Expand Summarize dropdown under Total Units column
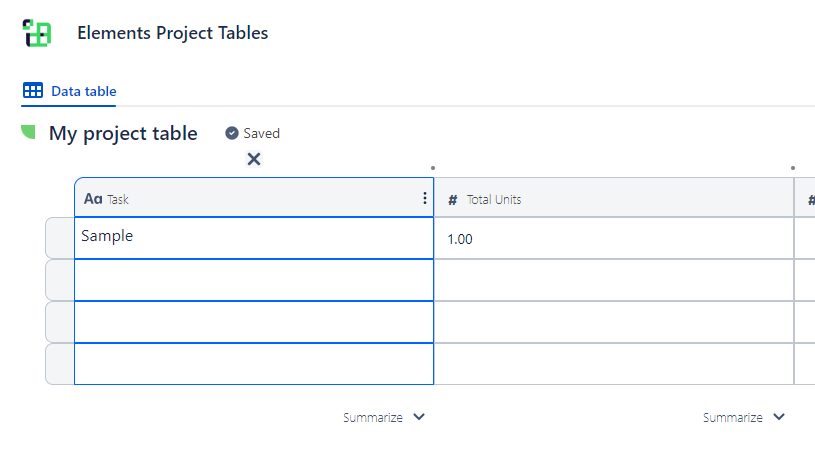 pos(743,417)
